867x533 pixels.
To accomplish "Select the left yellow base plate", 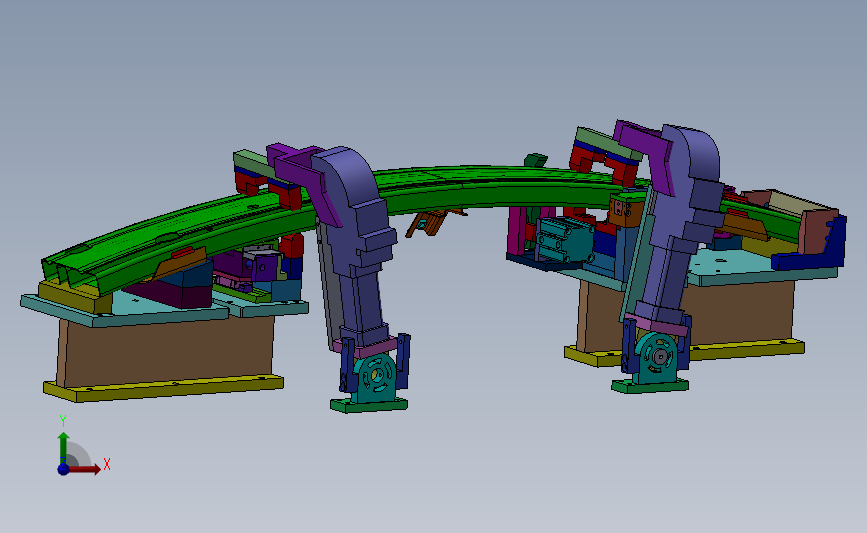I will coord(163,388).
